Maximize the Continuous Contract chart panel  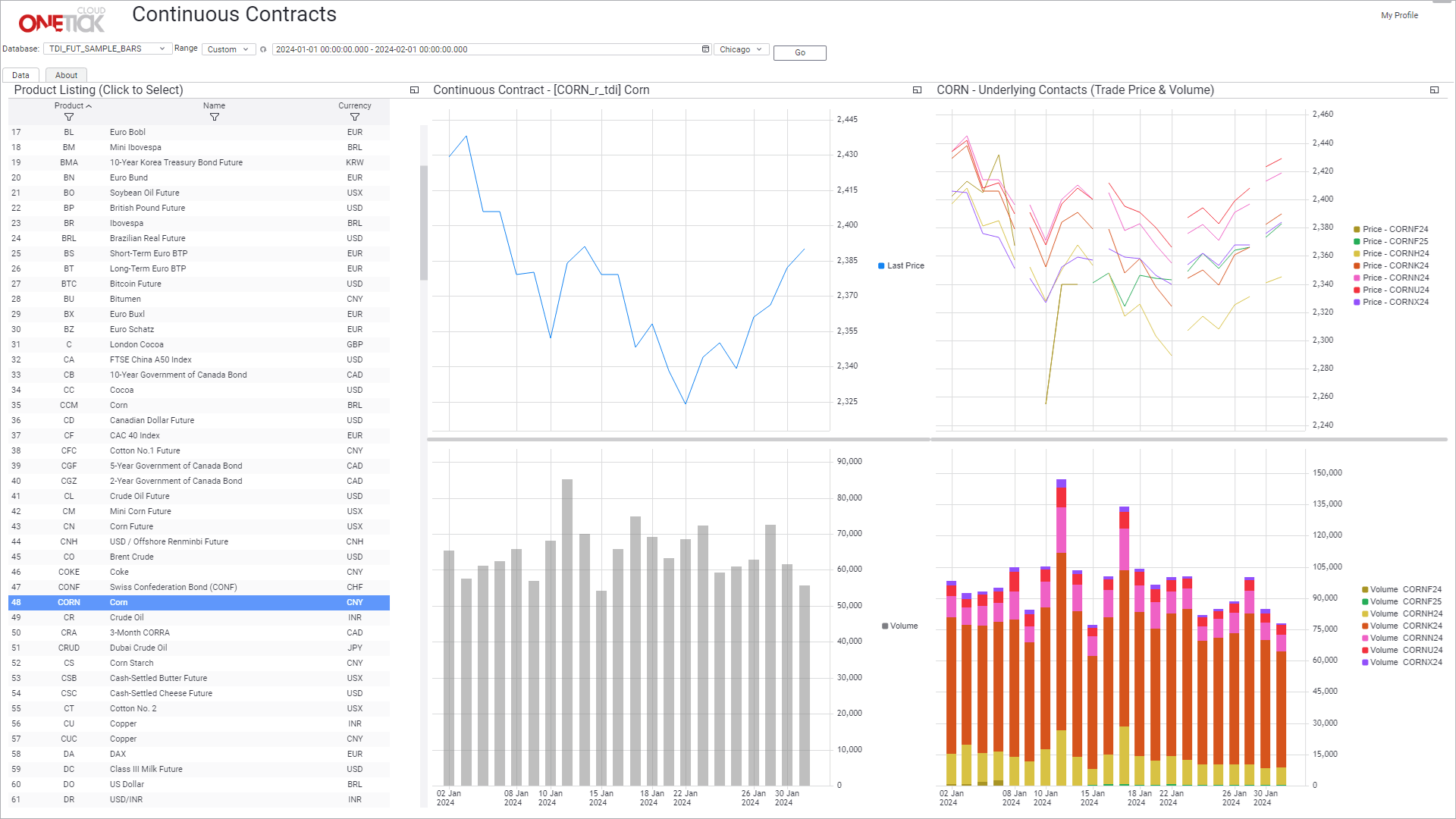click(917, 90)
